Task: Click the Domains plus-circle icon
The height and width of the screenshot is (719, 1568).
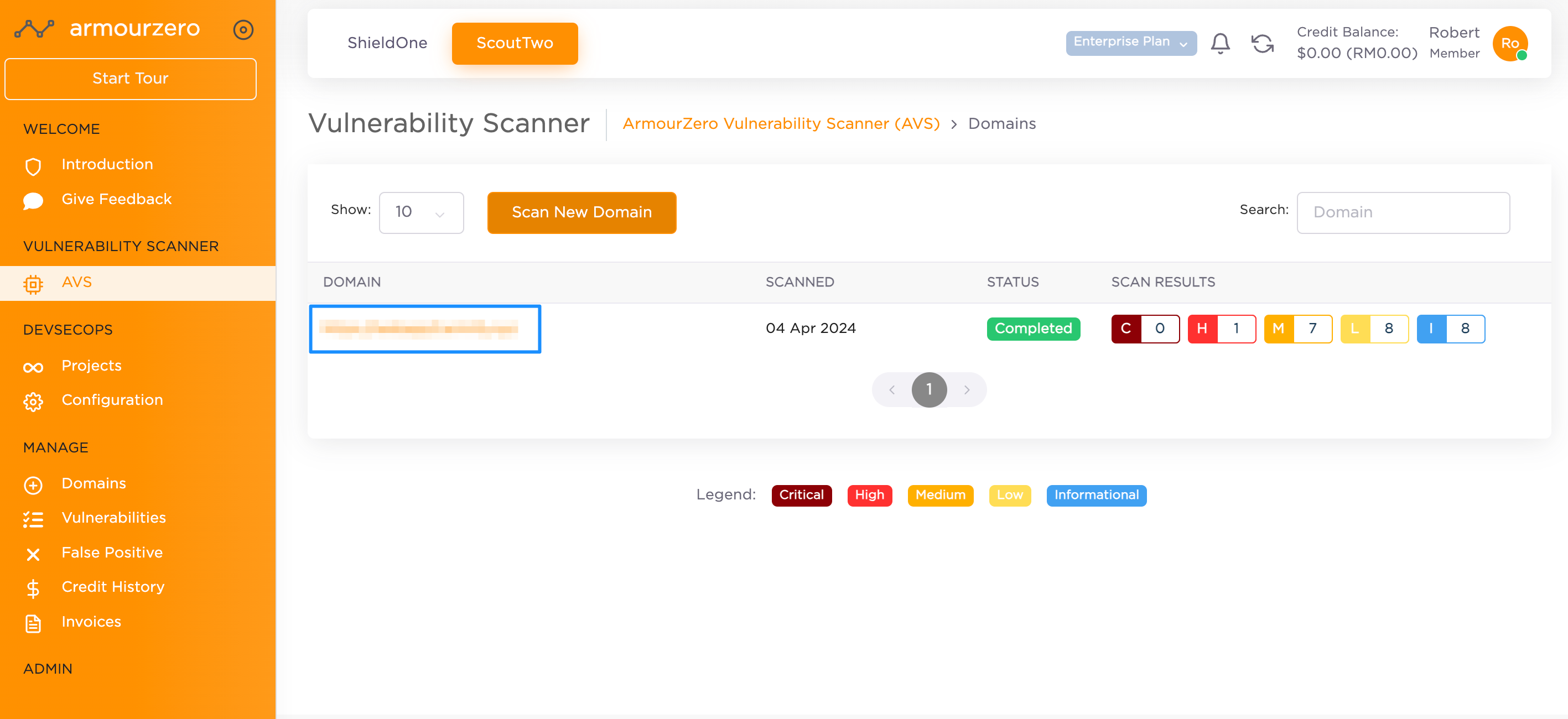Action: tap(33, 485)
